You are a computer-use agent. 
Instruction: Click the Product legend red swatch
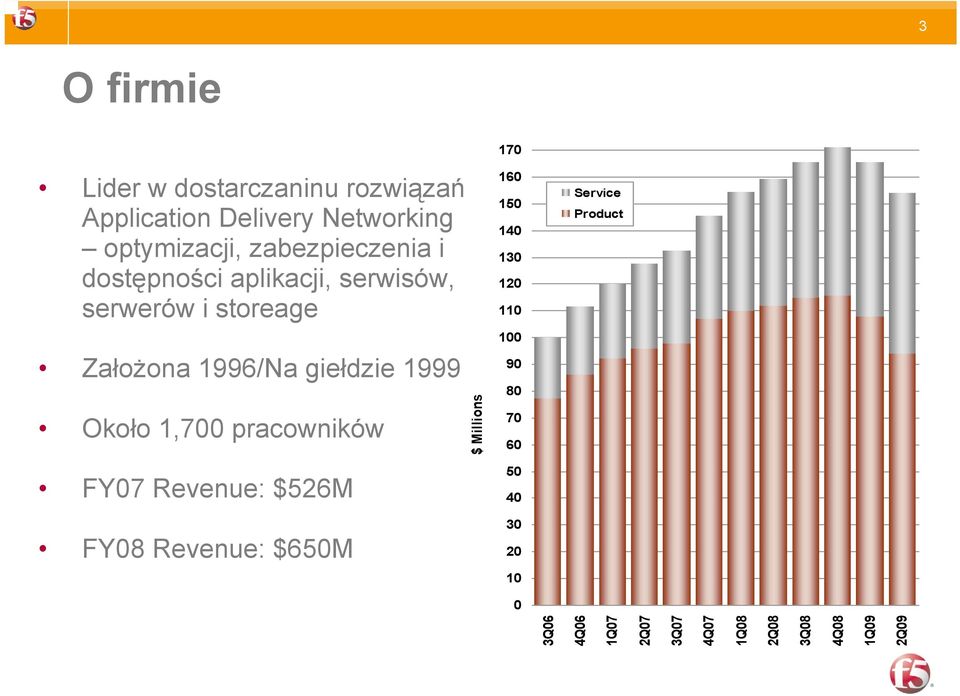566,214
